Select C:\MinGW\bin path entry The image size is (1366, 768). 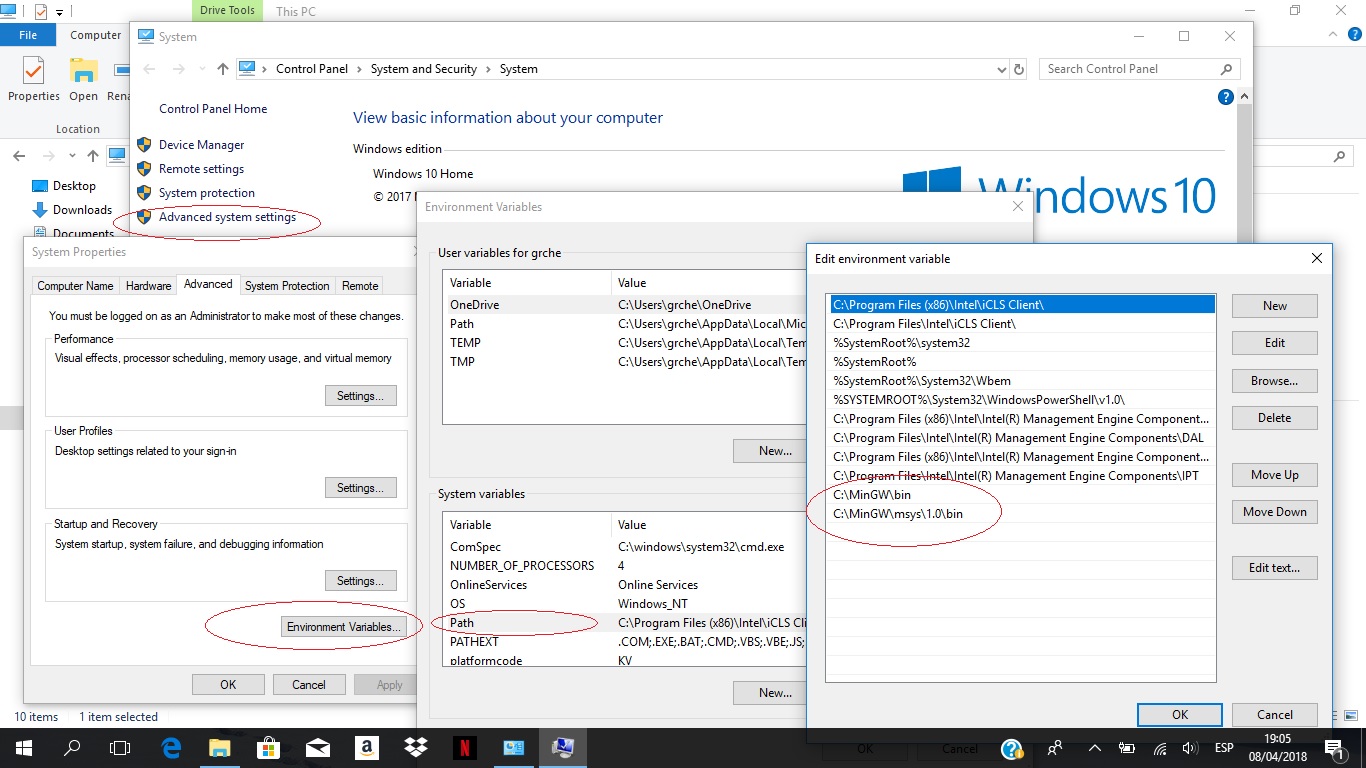(1021, 495)
